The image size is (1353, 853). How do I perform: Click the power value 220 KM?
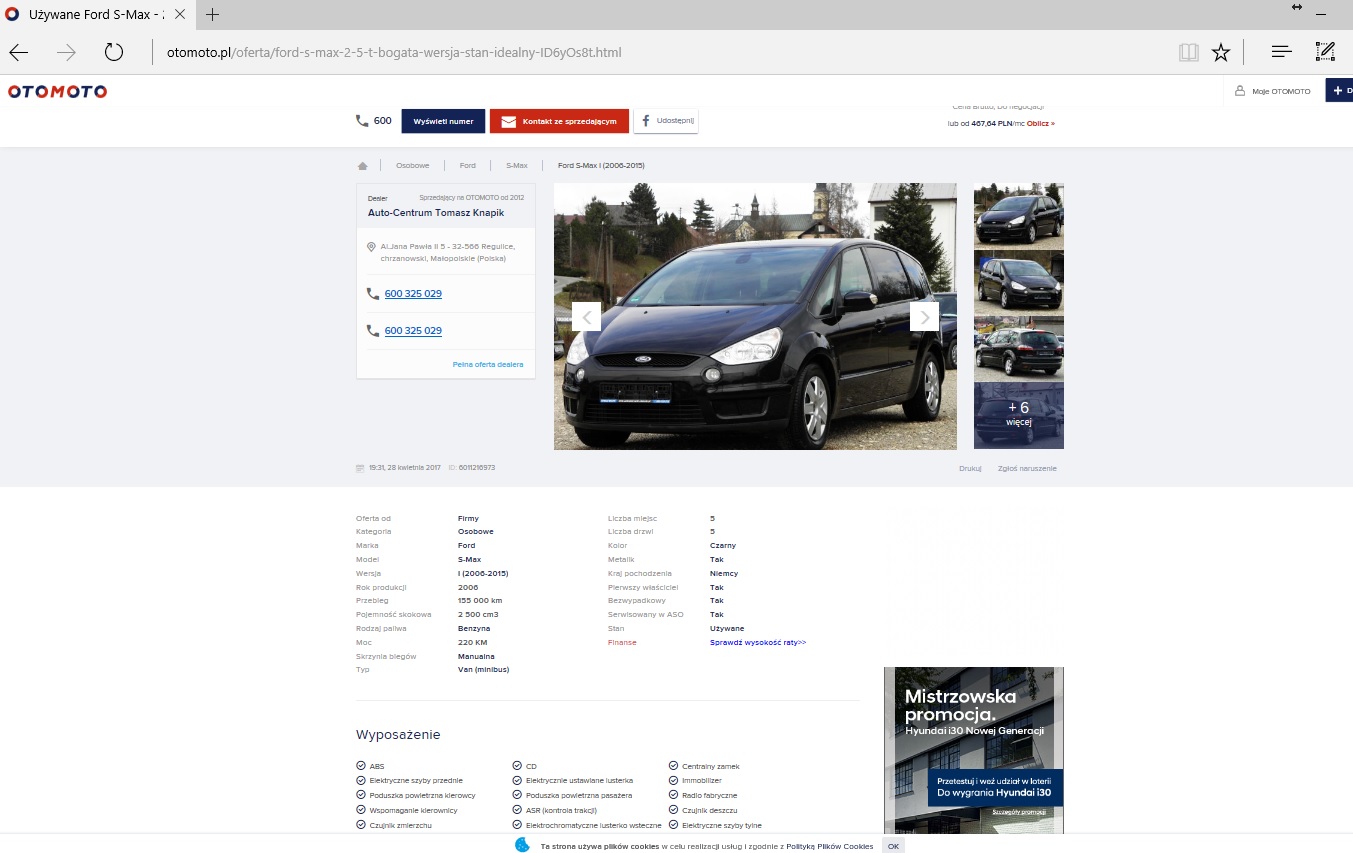472,642
